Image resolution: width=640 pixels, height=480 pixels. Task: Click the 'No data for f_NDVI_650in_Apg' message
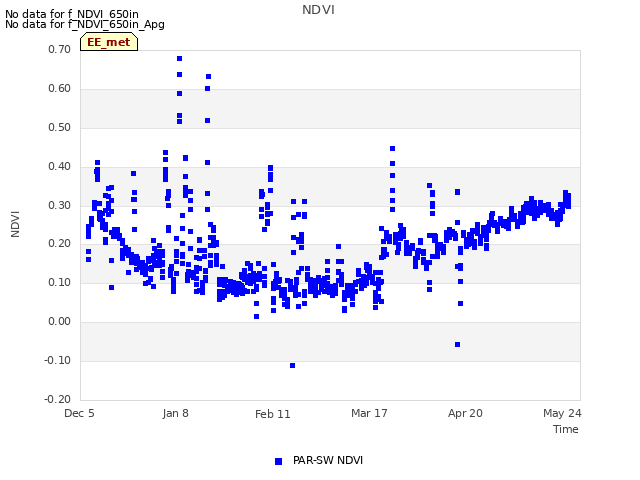[85, 24]
